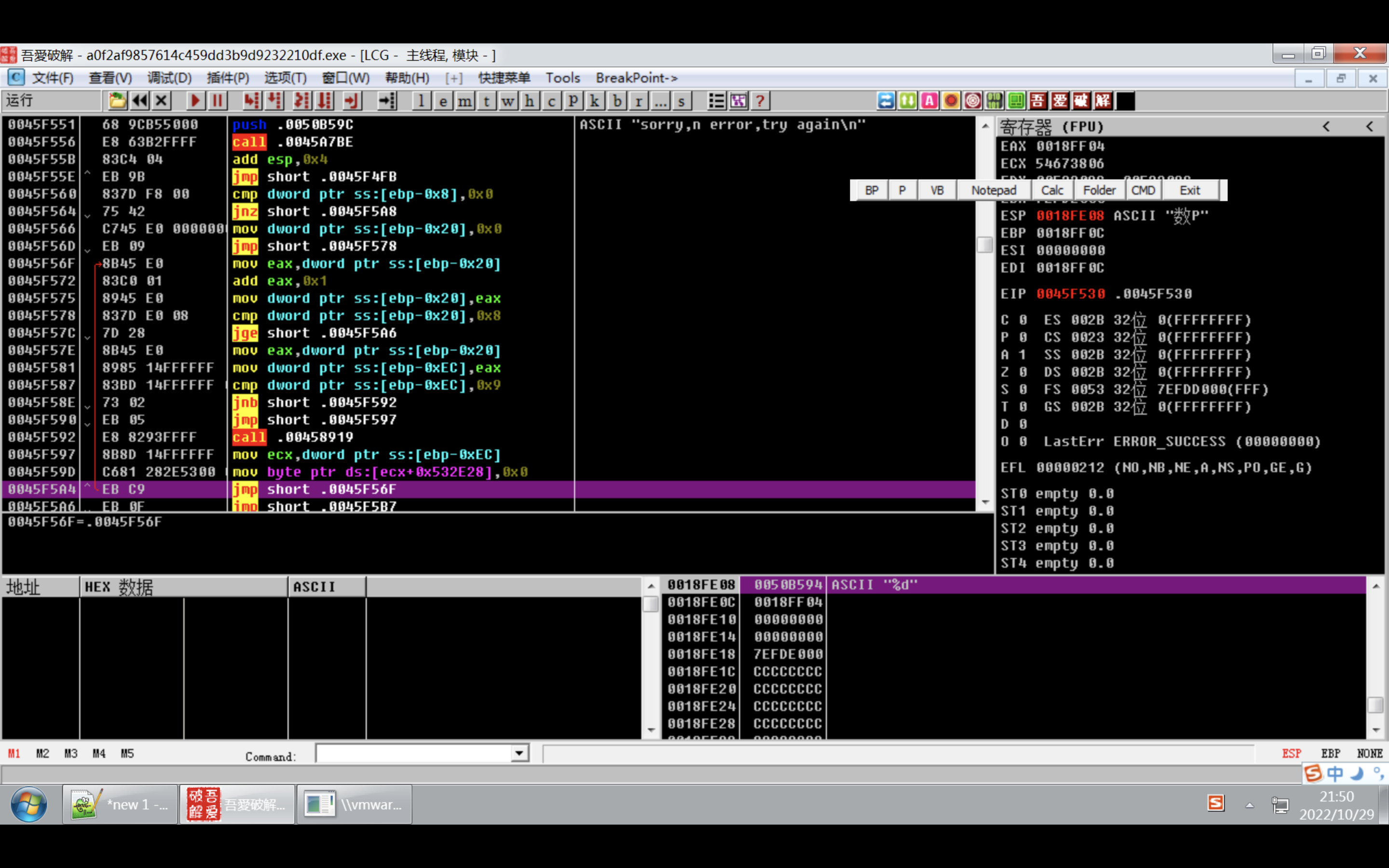Screen dimensions: 1389x868
Task: Click the pink 'A' plugin icon
Action: (x=929, y=101)
